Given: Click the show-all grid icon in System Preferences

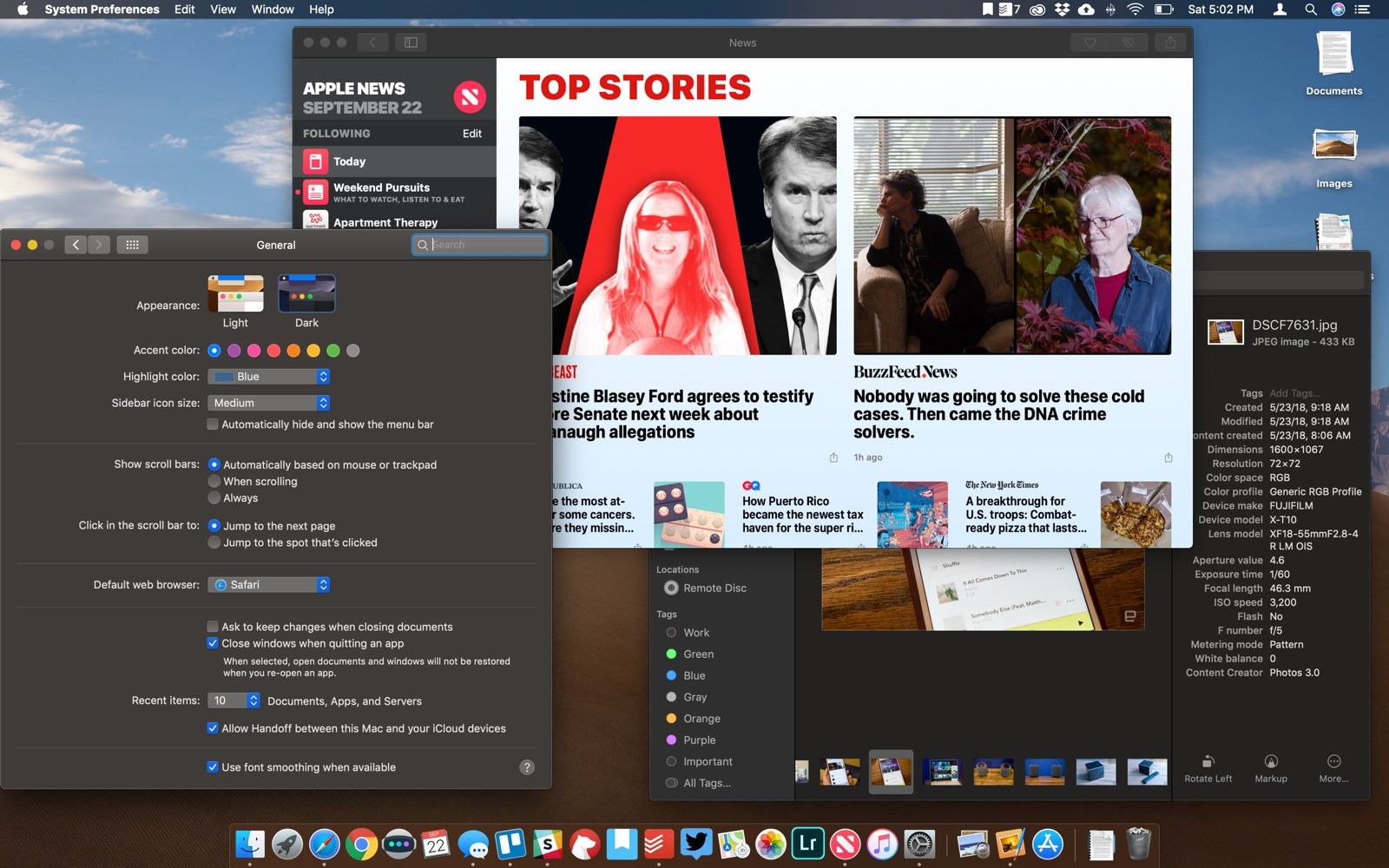Looking at the screenshot, I should [x=132, y=245].
